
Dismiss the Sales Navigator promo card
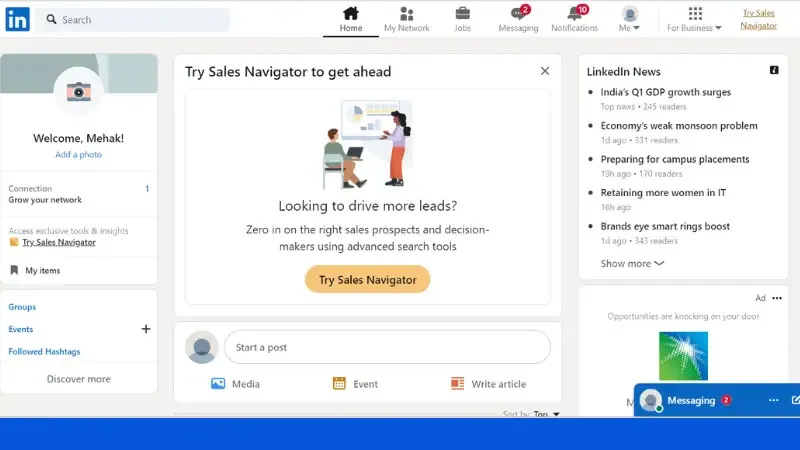click(x=545, y=71)
